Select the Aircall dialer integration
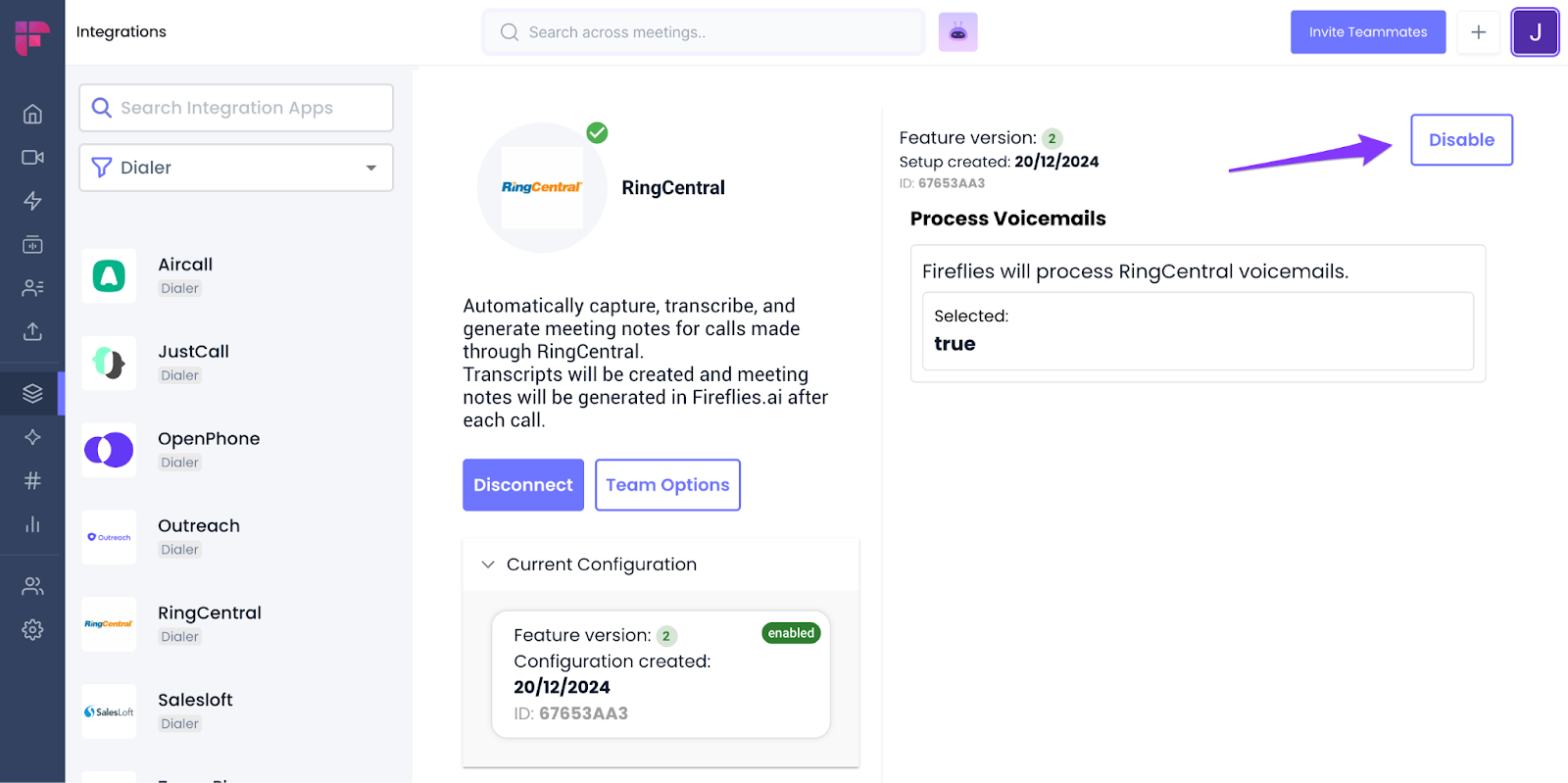The height and width of the screenshot is (783, 1568). click(x=185, y=274)
